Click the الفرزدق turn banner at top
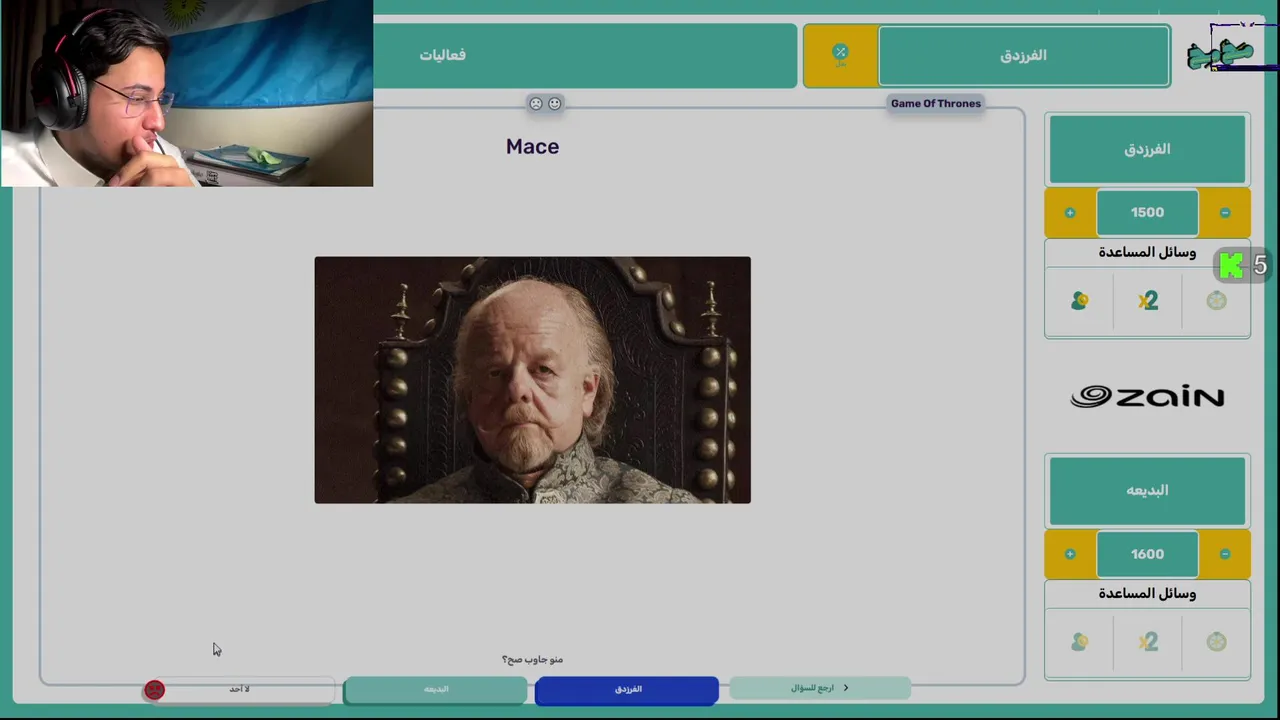 pos(1024,55)
